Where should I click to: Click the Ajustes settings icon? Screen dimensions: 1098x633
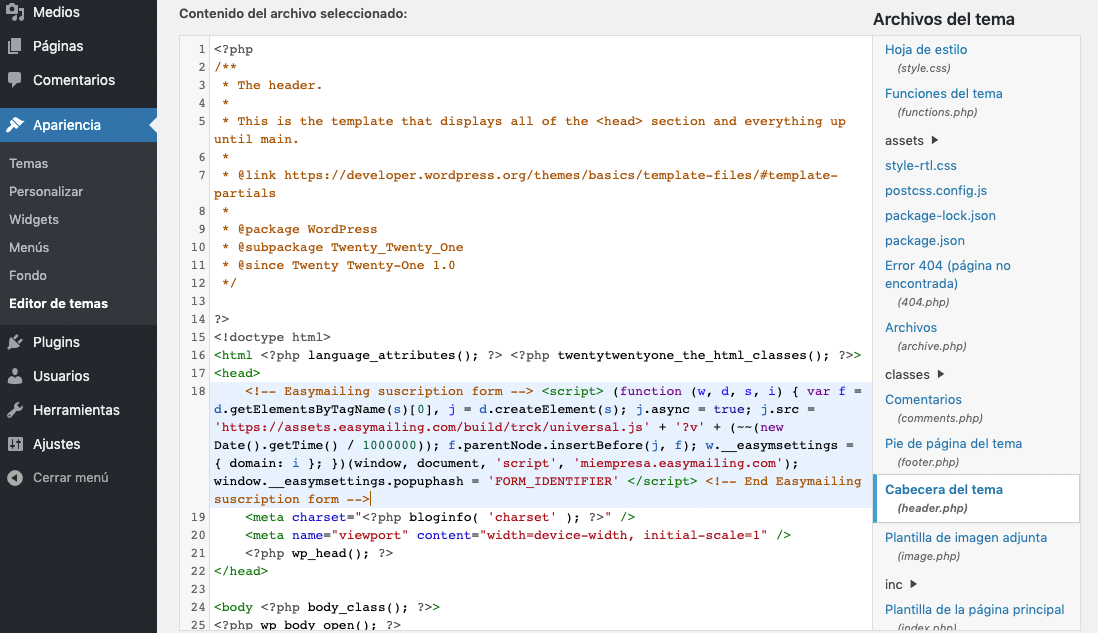pos(15,444)
